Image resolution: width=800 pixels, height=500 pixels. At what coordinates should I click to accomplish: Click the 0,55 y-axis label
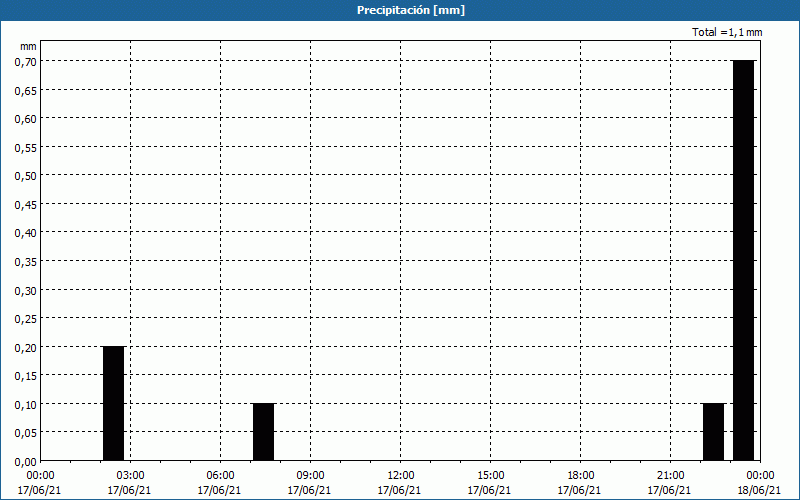pyautogui.click(x=25, y=147)
